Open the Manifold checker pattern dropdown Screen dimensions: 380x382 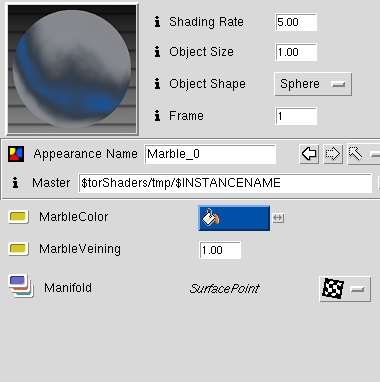[x=345, y=289]
